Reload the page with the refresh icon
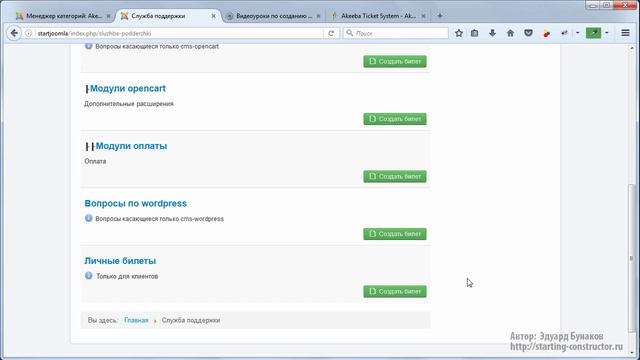The image size is (640, 360). tap(331, 33)
